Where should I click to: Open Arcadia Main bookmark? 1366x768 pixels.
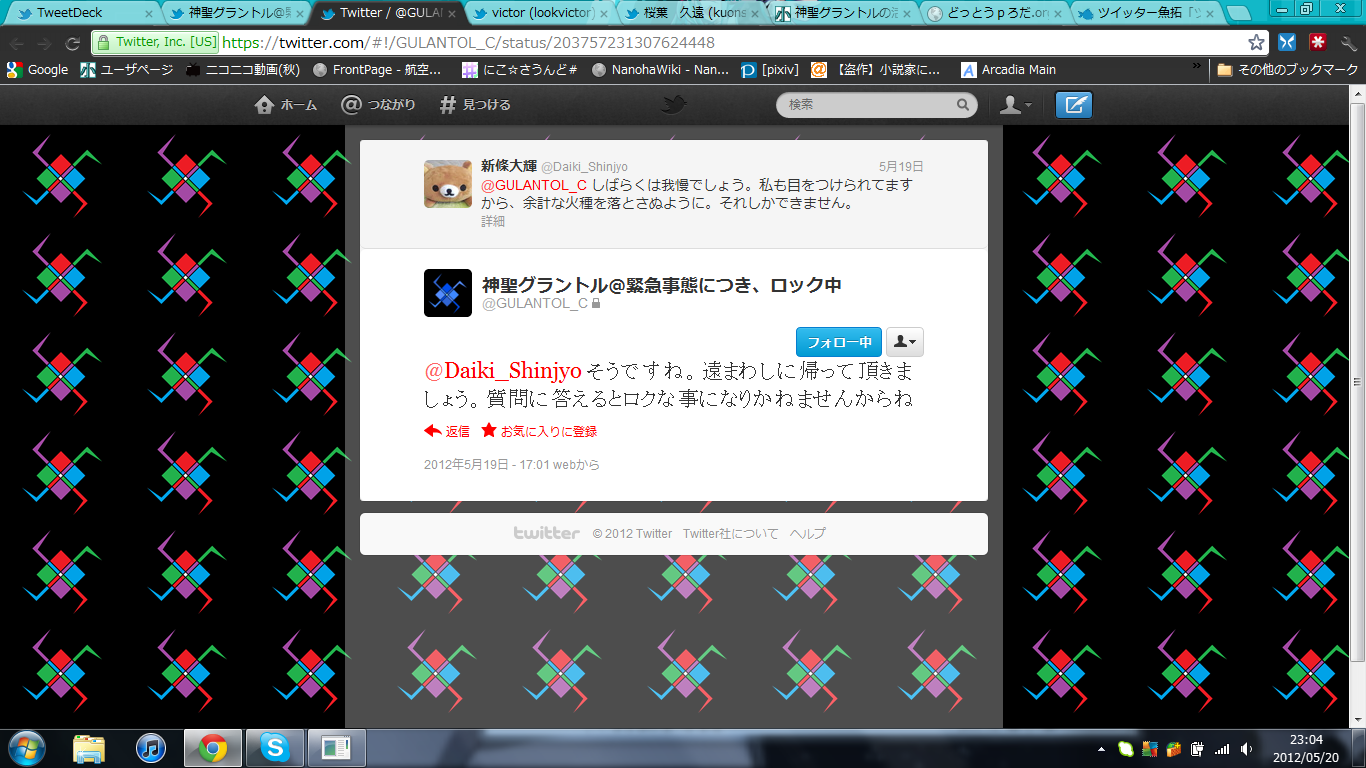coord(1008,70)
